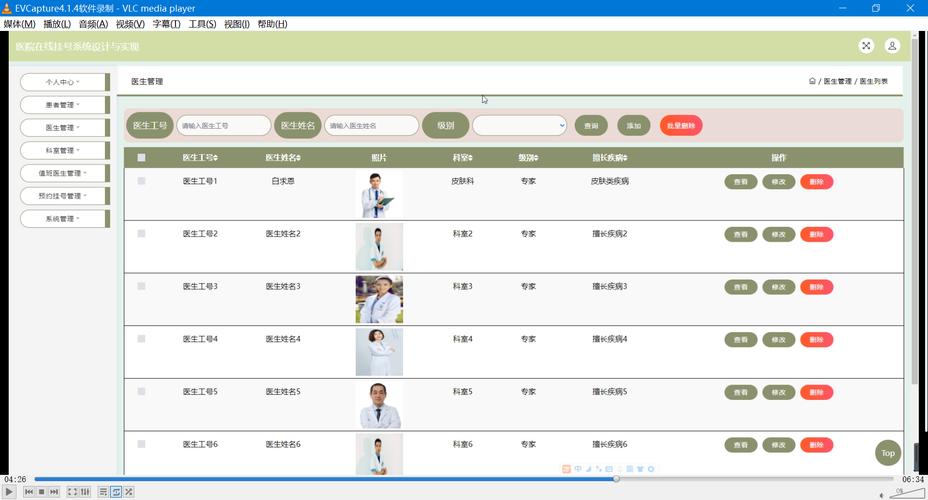Open the 媒体(M) menu

pos(20,24)
